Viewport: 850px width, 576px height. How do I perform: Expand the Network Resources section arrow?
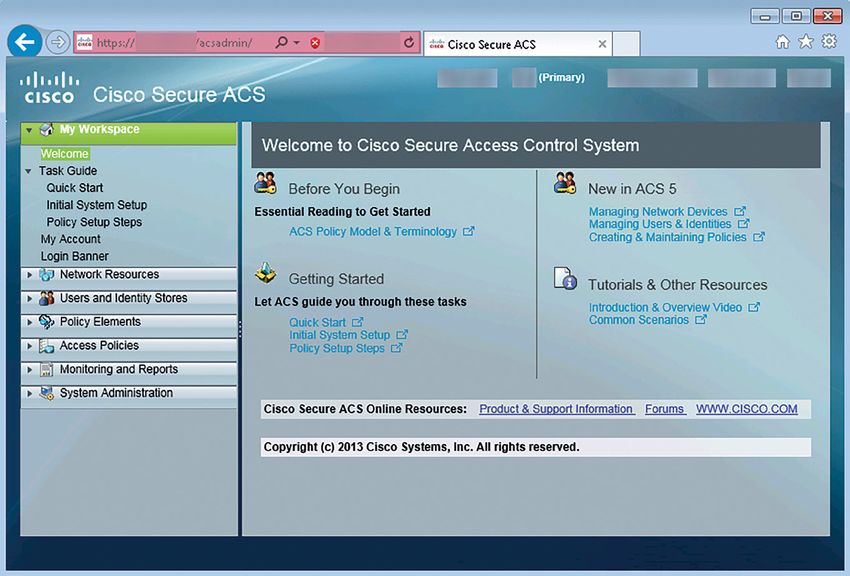30,275
